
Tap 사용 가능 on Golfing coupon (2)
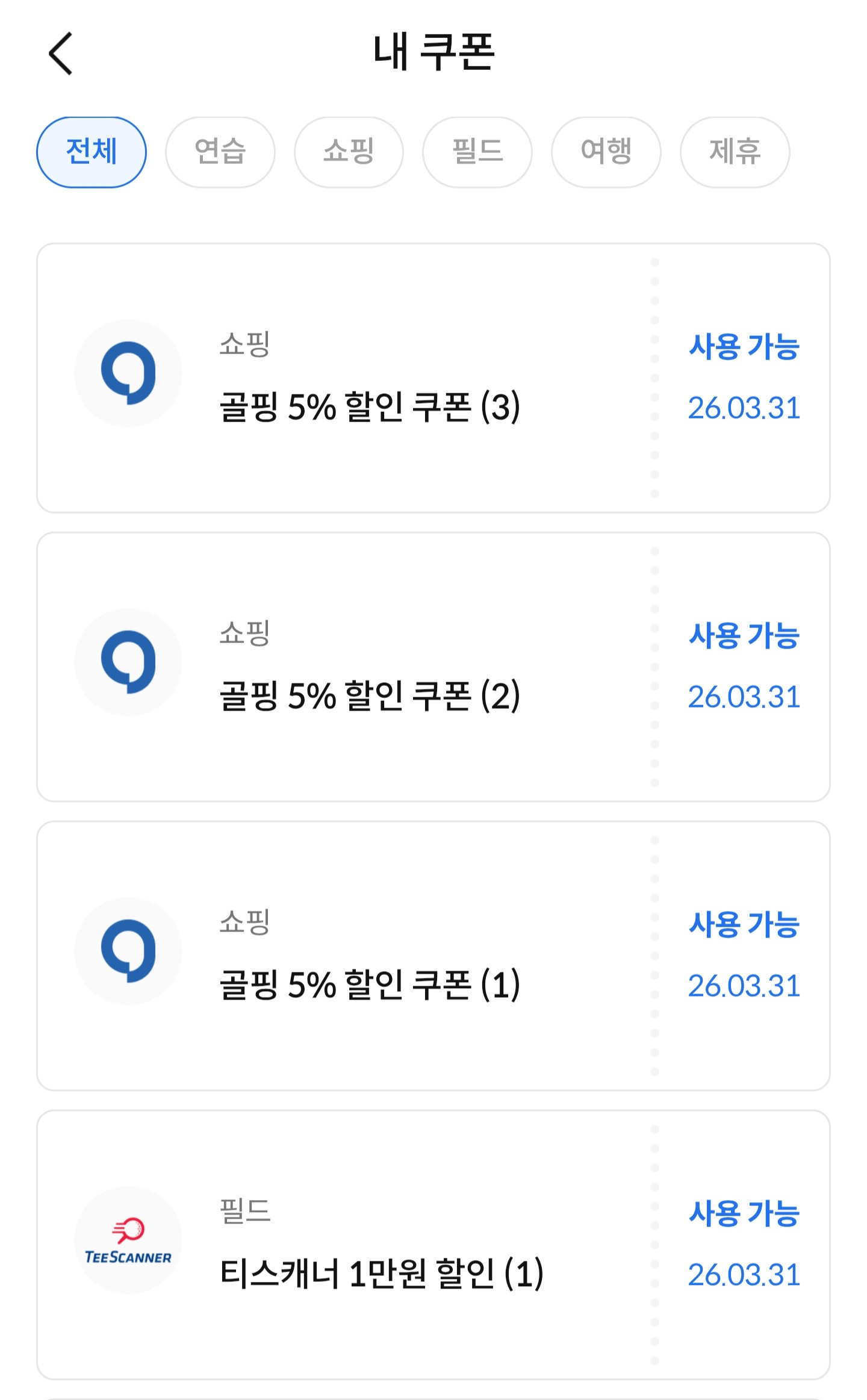(744, 636)
